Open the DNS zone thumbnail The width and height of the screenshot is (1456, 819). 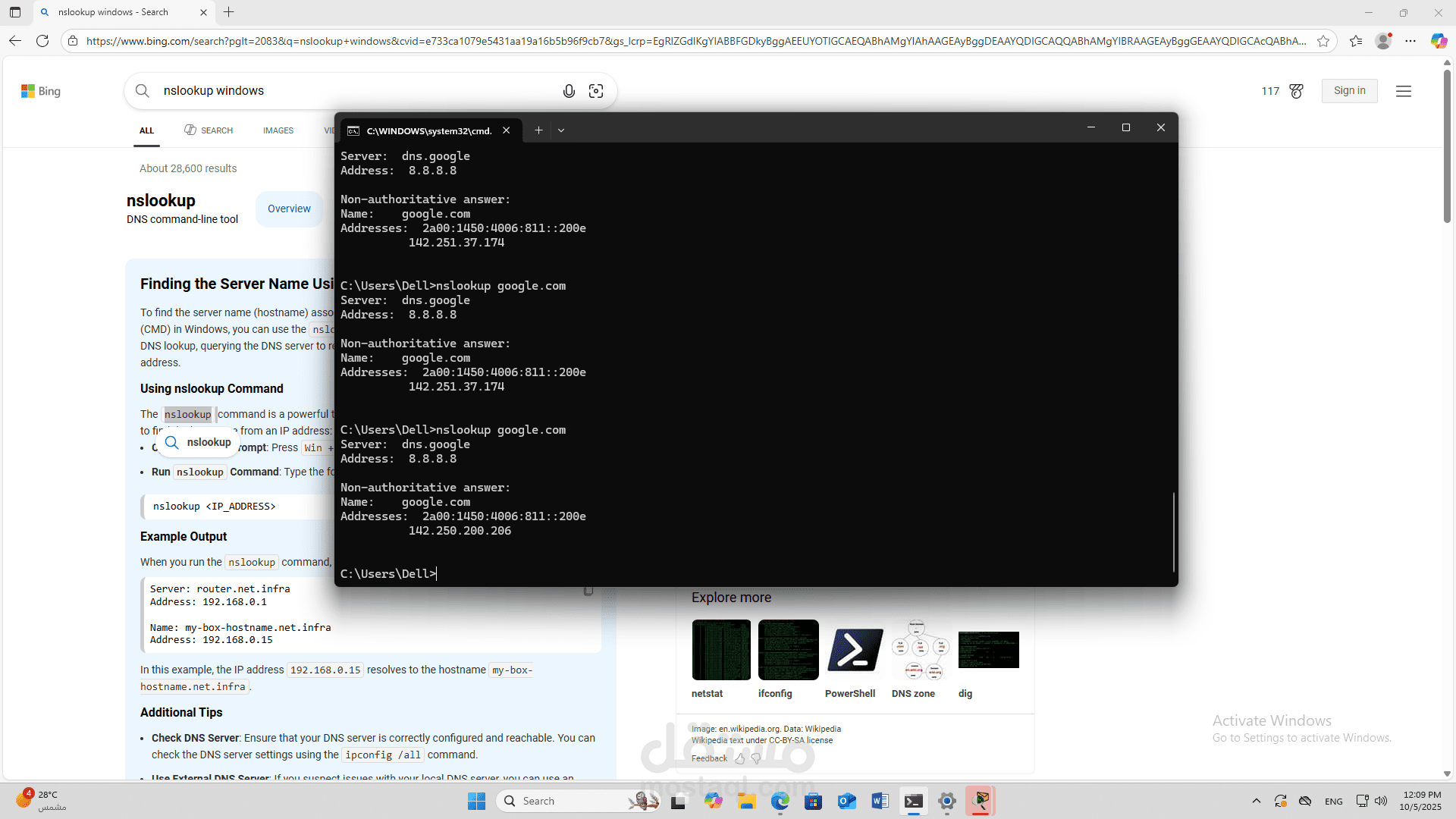(x=921, y=650)
